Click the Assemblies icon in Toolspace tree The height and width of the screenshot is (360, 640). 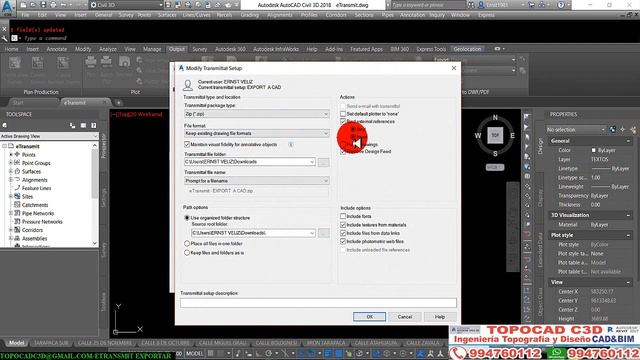pyautogui.click(x=17, y=238)
